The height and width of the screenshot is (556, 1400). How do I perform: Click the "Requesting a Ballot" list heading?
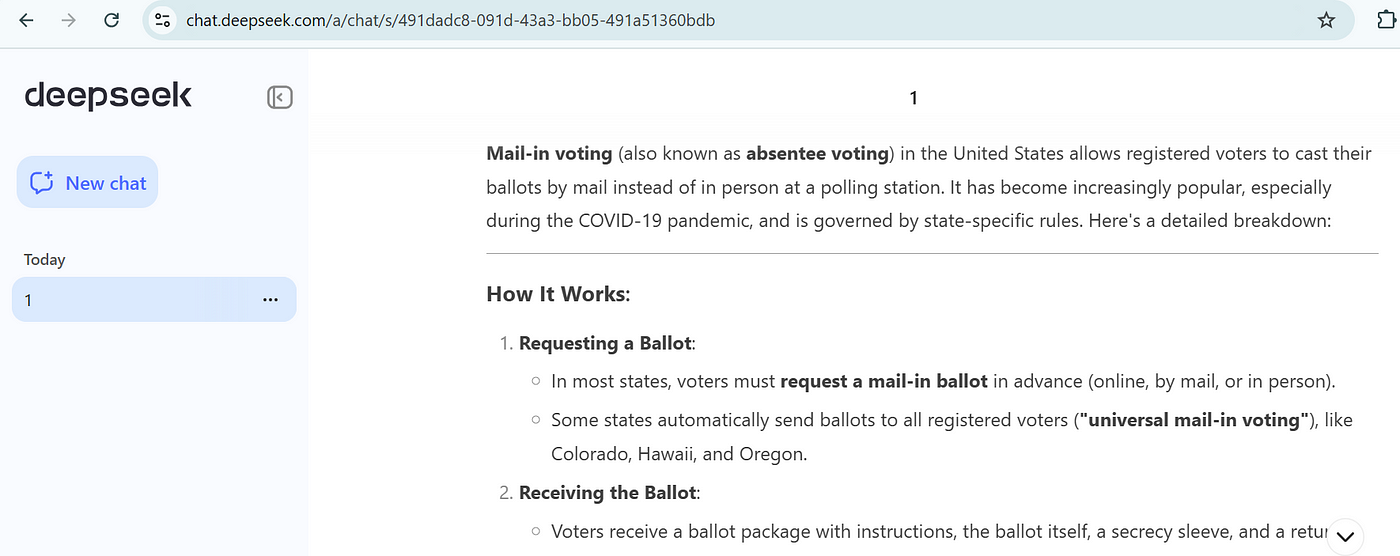(x=605, y=343)
